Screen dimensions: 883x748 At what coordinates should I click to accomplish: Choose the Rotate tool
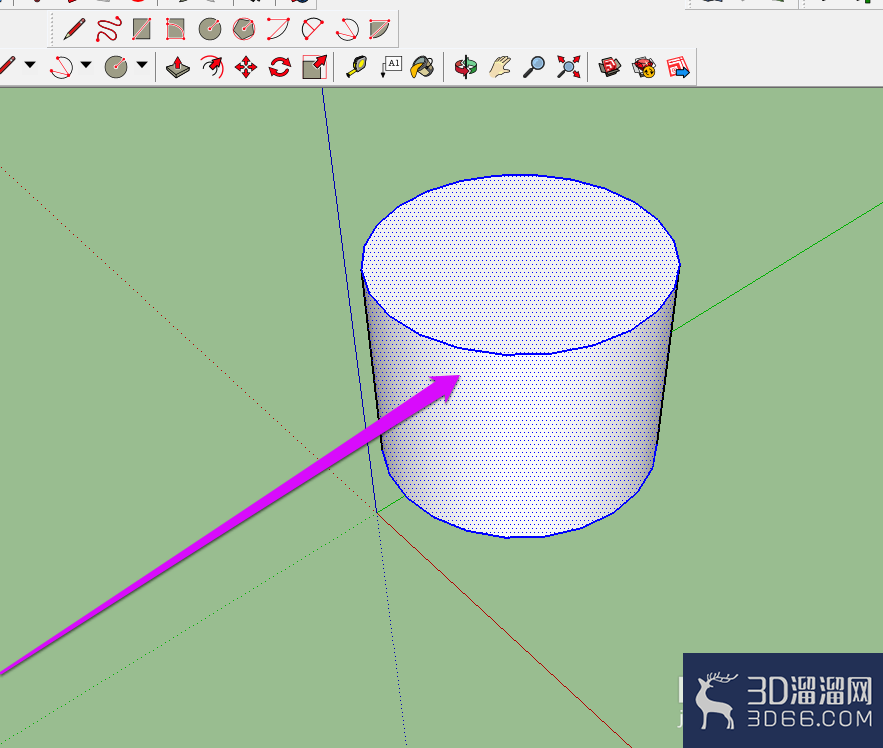point(280,67)
